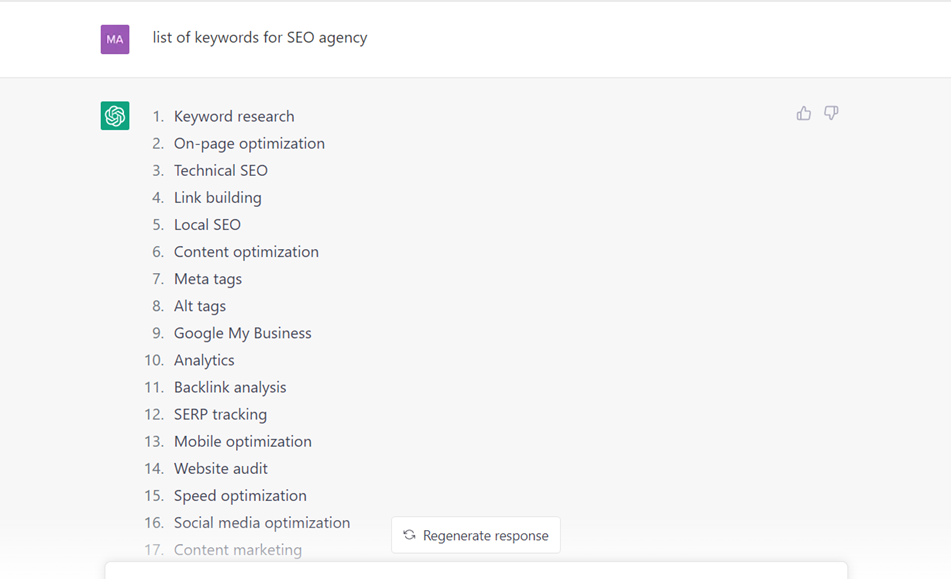Click the user prompt text about SEO agency
This screenshot has width=951, height=579.
point(260,38)
